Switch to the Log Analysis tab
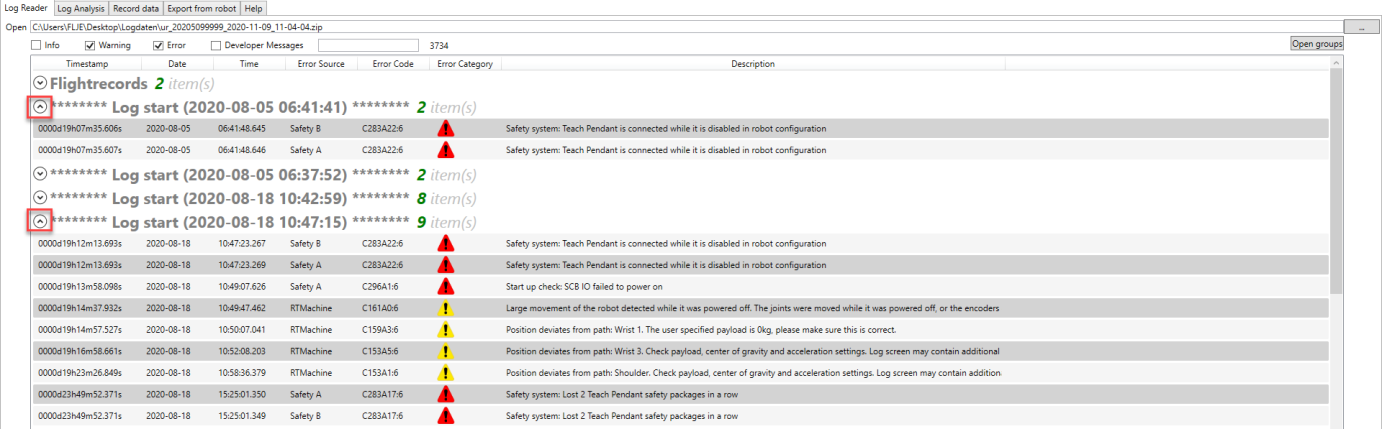This screenshot has height=429, width=1382. [x=83, y=8]
